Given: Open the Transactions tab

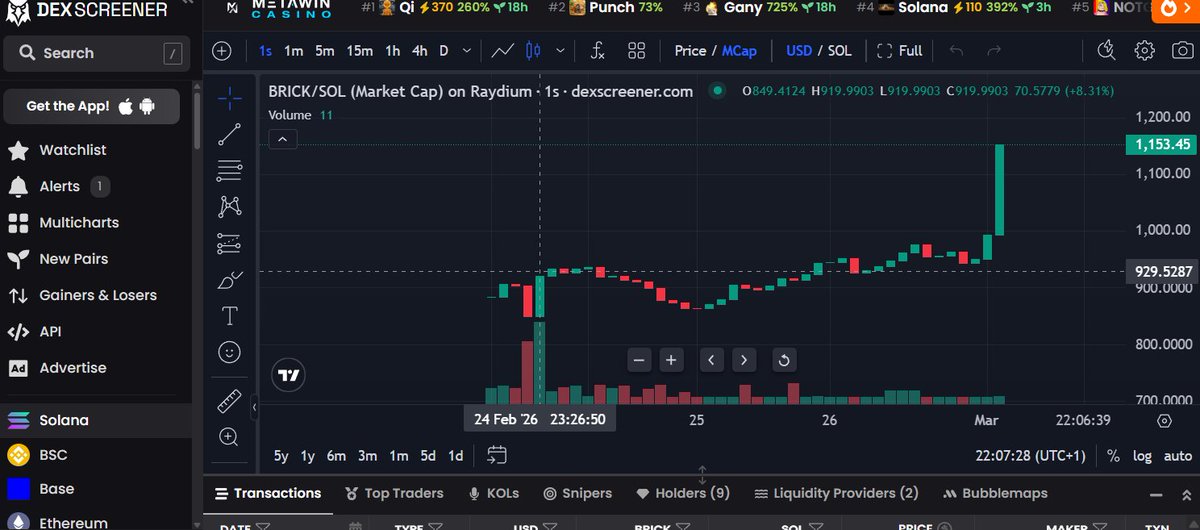Looking at the screenshot, I should [x=267, y=493].
